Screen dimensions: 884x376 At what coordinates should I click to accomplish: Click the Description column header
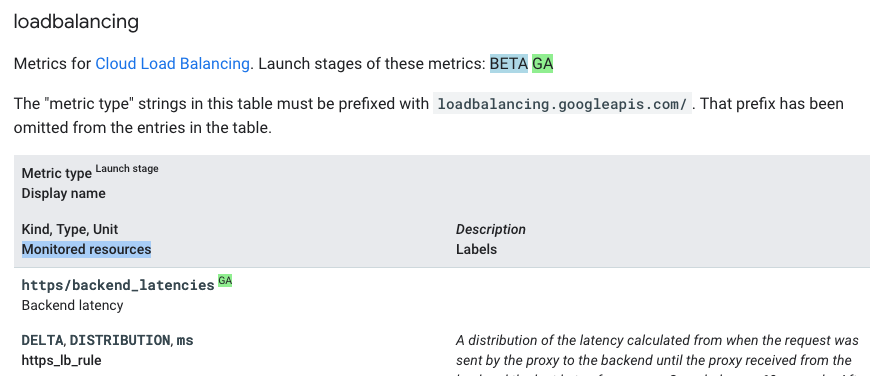[x=490, y=229]
